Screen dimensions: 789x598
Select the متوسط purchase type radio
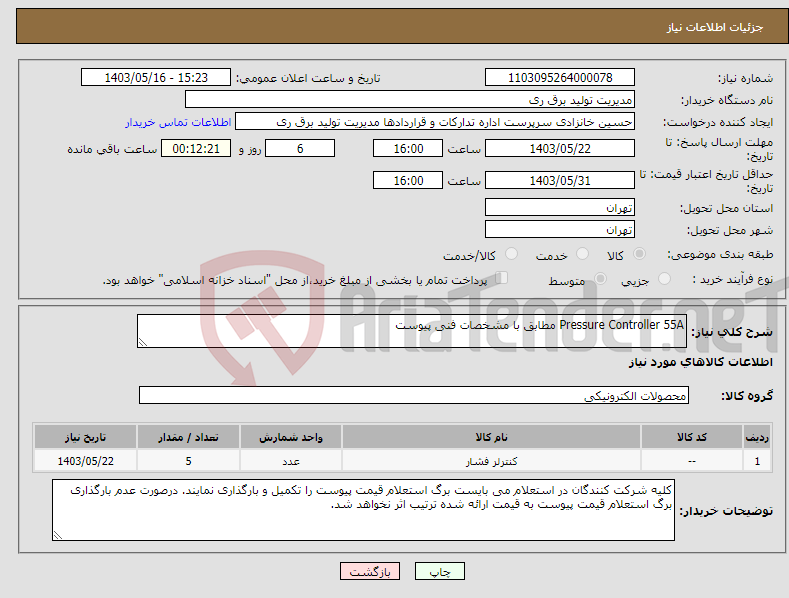point(600,278)
